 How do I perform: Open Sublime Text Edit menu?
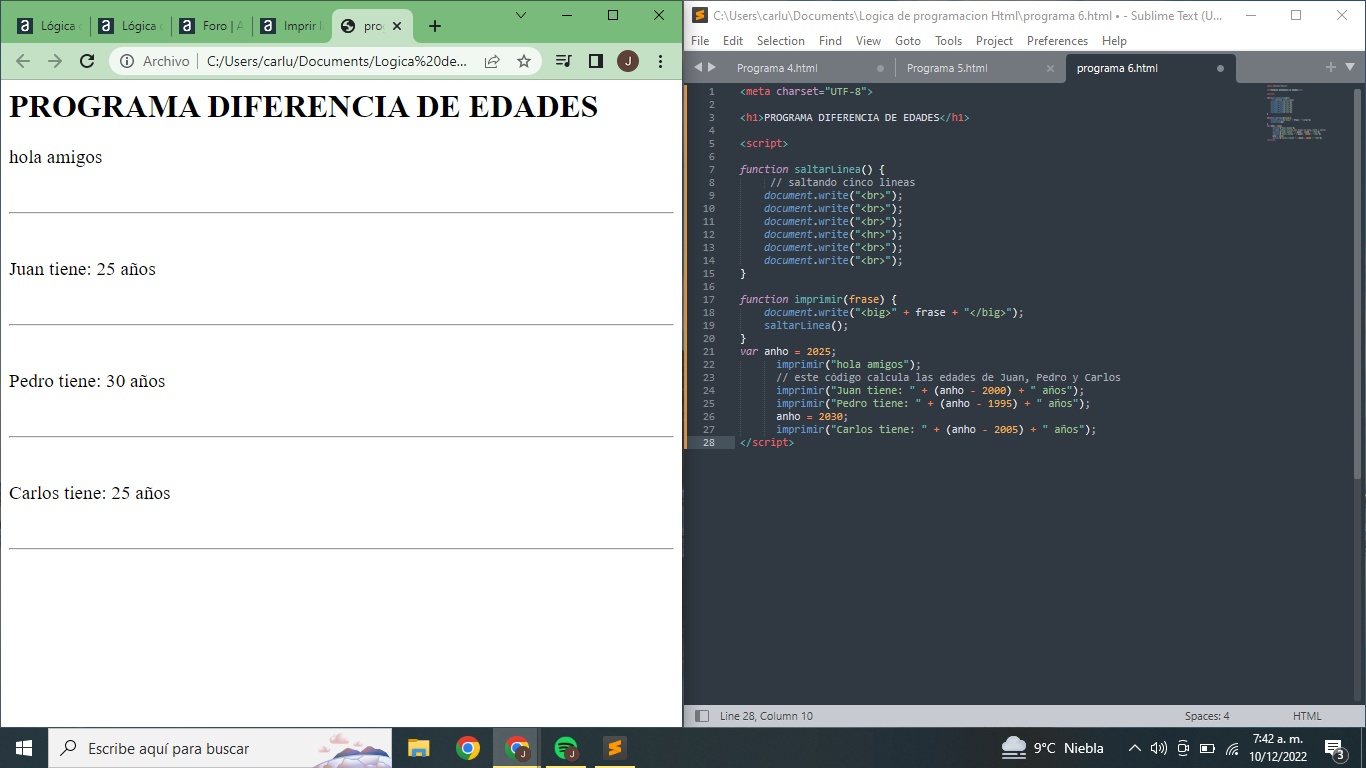point(733,41)
